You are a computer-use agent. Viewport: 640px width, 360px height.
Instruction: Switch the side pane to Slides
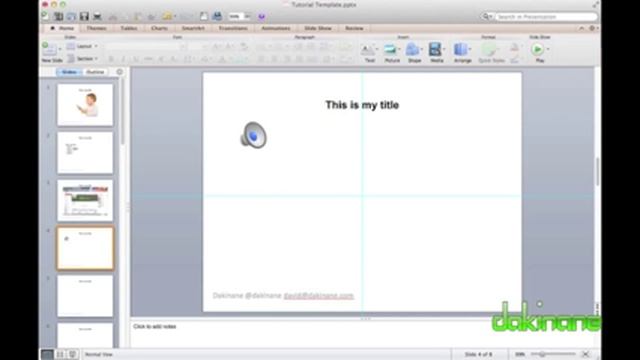point(69,72)
